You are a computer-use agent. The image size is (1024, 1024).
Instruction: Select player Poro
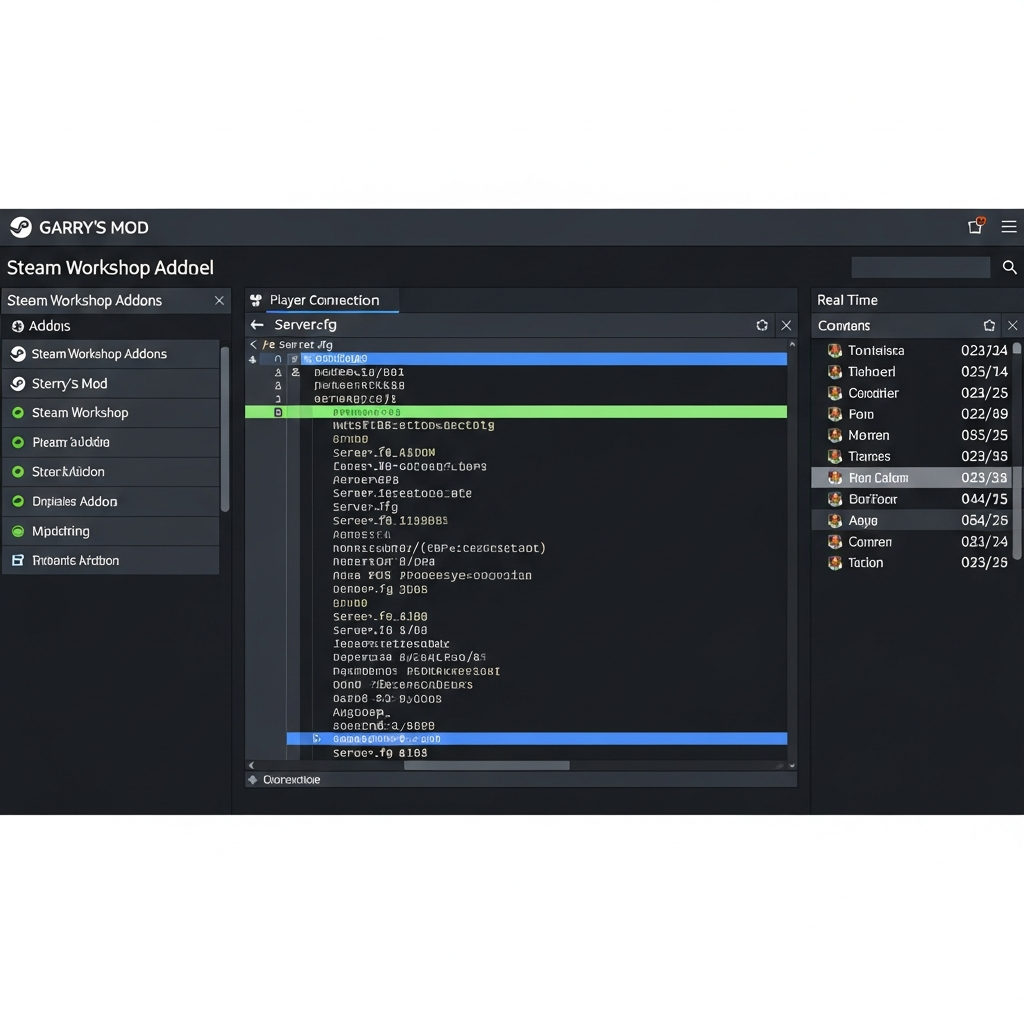pos(912,414)
